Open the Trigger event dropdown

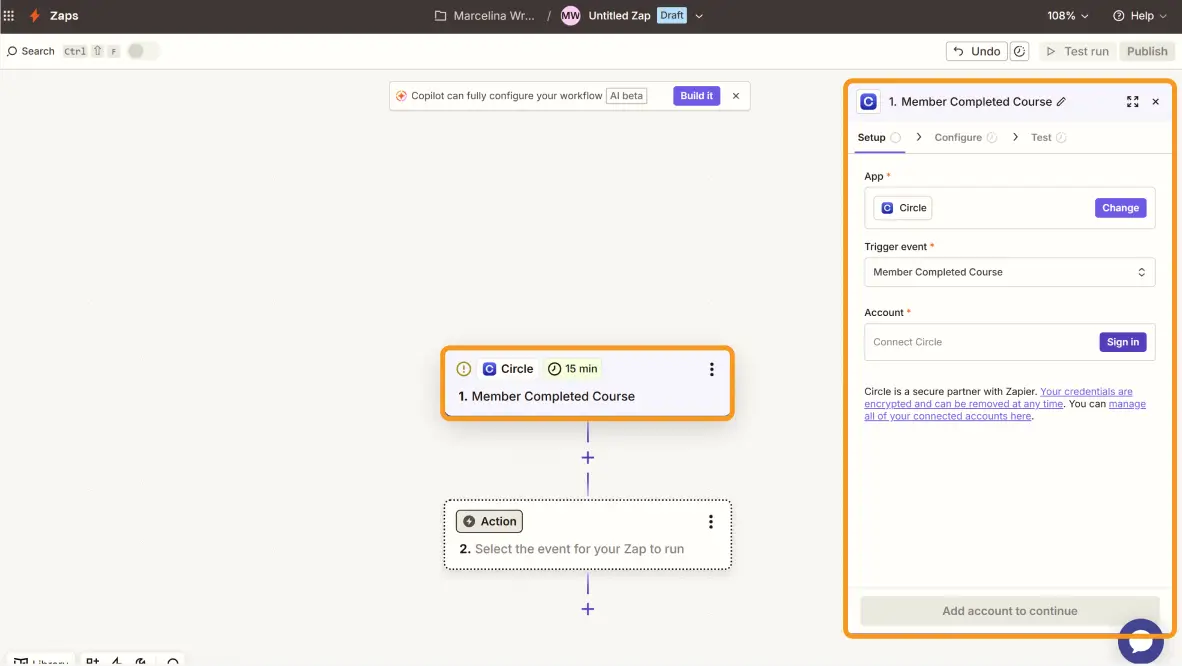tap(1009, 272)
